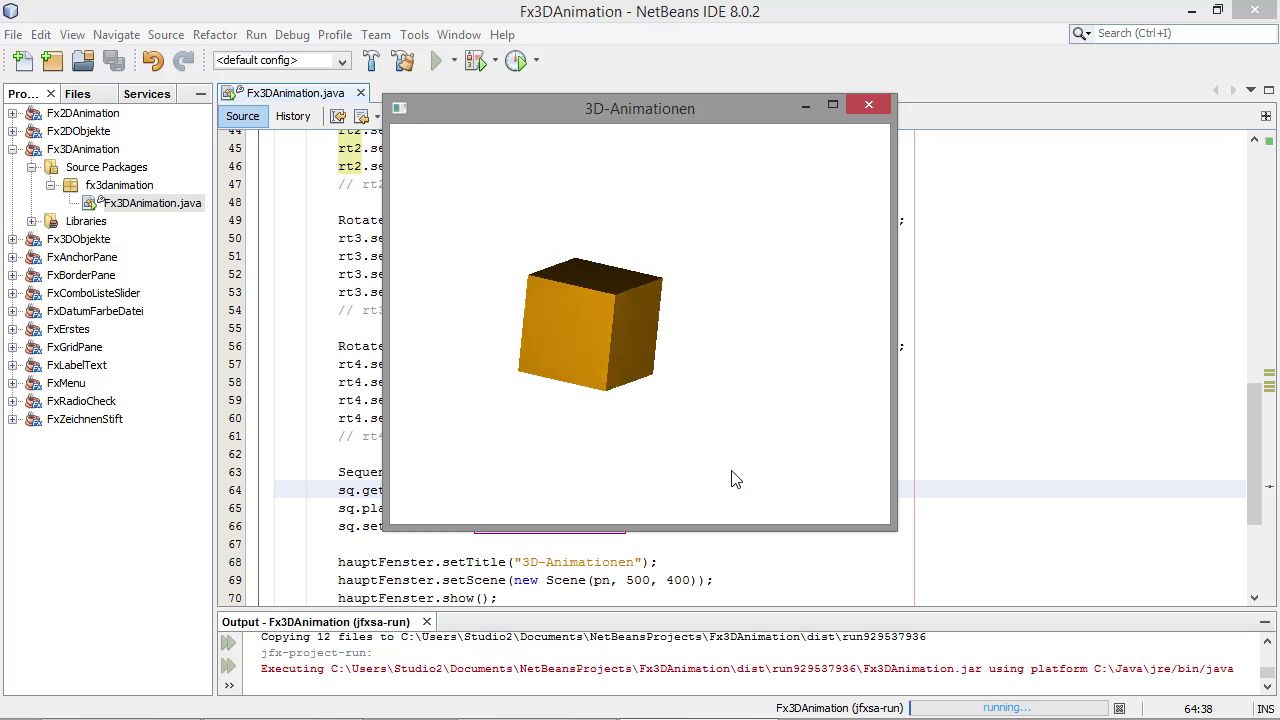Close the Fx3DAnimation.java editor tab

(x=361, y=93)
